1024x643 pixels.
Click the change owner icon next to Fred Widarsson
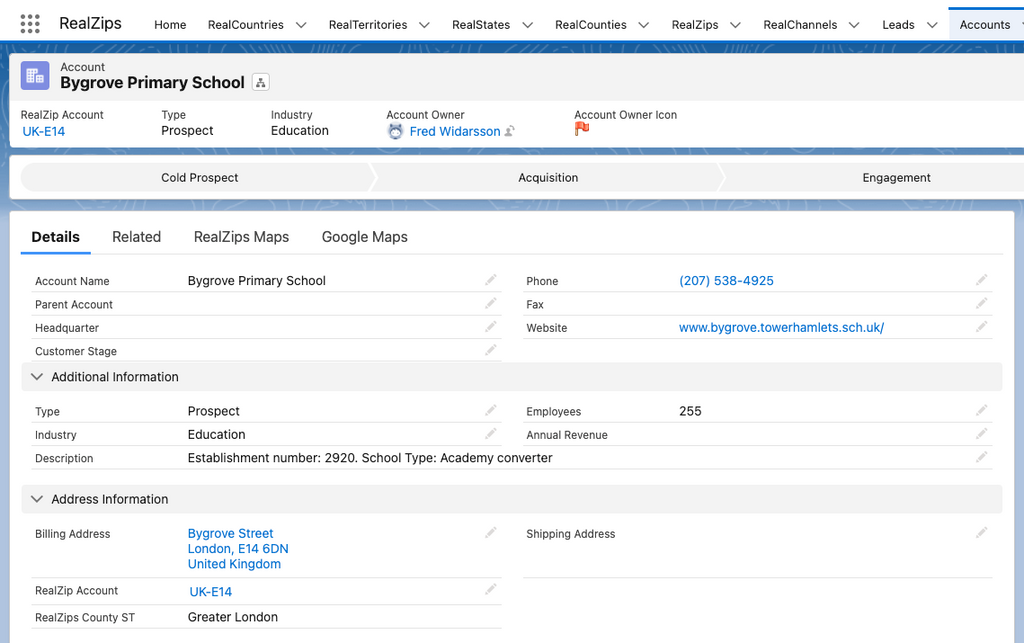(510, 132)
